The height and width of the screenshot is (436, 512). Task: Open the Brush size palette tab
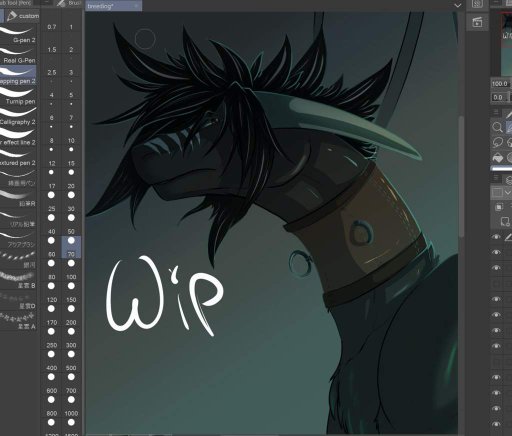click(69, 3)
